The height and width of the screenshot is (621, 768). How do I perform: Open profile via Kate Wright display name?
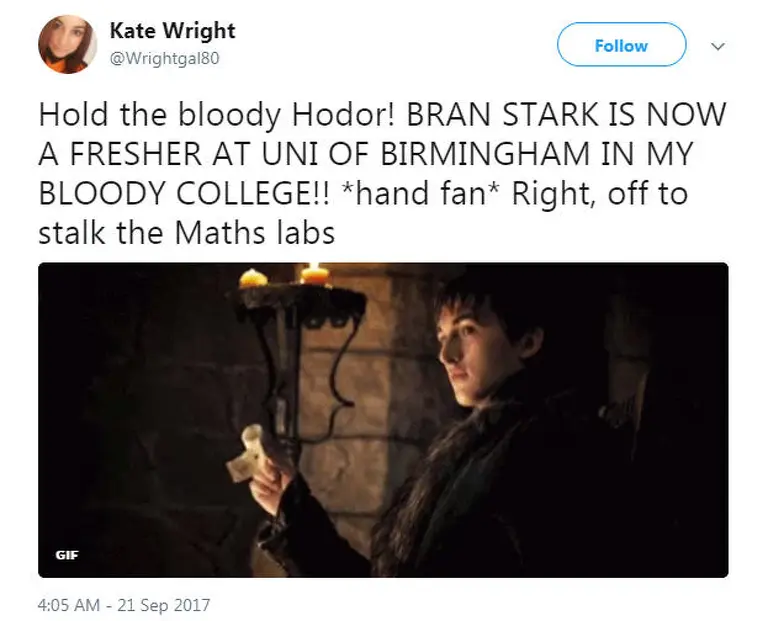172,32
